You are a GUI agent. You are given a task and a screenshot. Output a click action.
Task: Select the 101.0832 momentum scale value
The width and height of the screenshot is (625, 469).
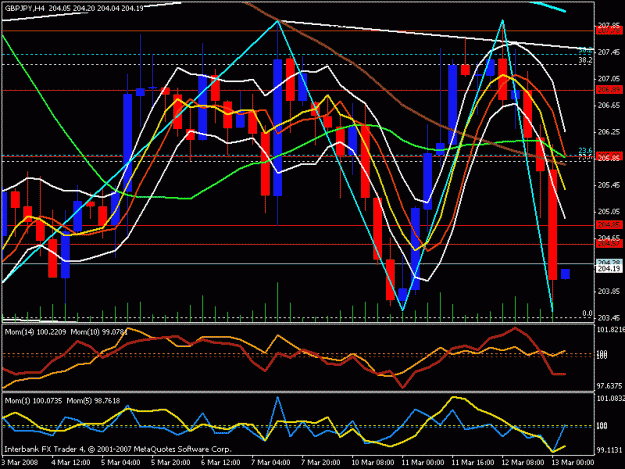(x=609, y=398)
